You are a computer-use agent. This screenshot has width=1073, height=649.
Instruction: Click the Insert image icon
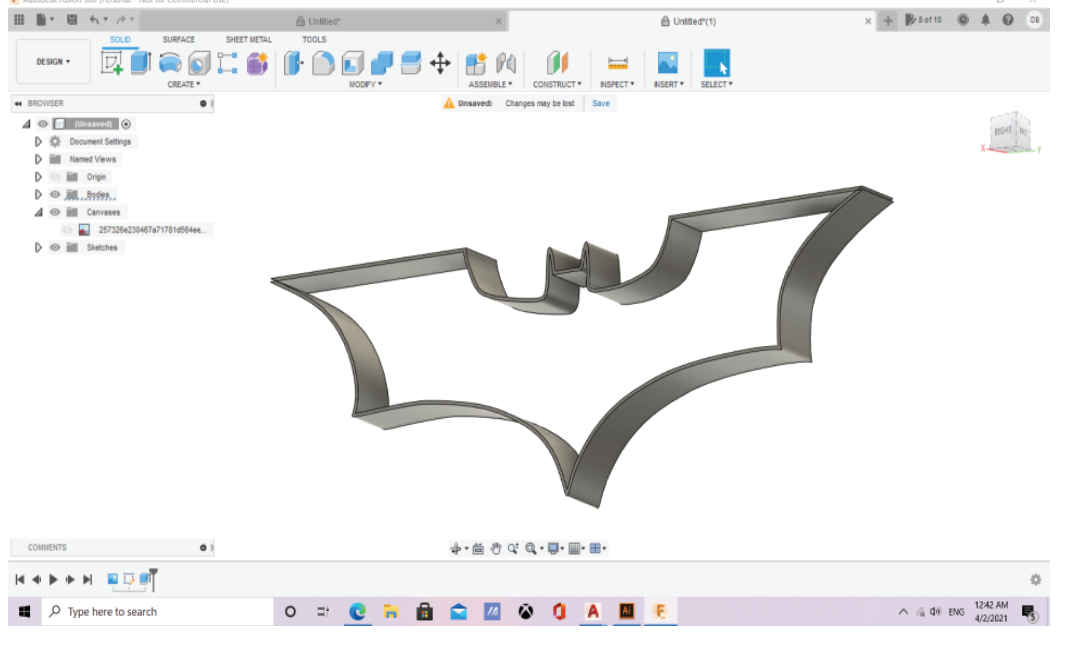(x=667, y=63)
